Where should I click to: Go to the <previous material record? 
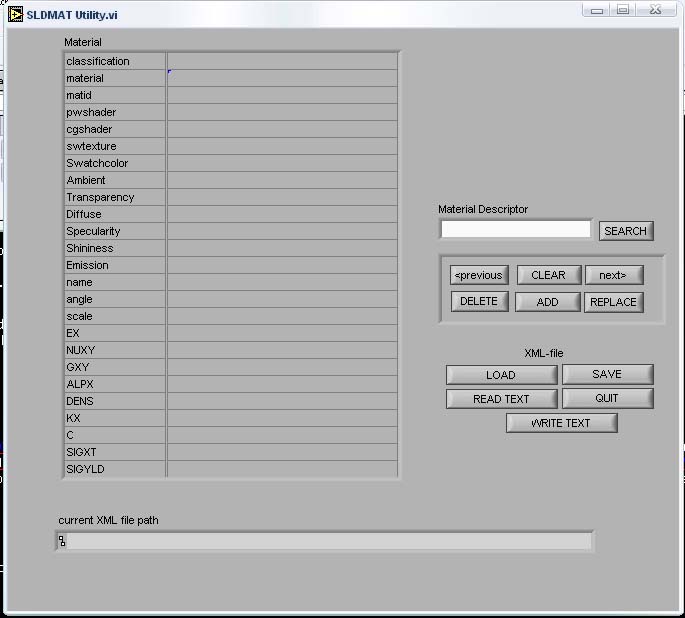point(479,275)
